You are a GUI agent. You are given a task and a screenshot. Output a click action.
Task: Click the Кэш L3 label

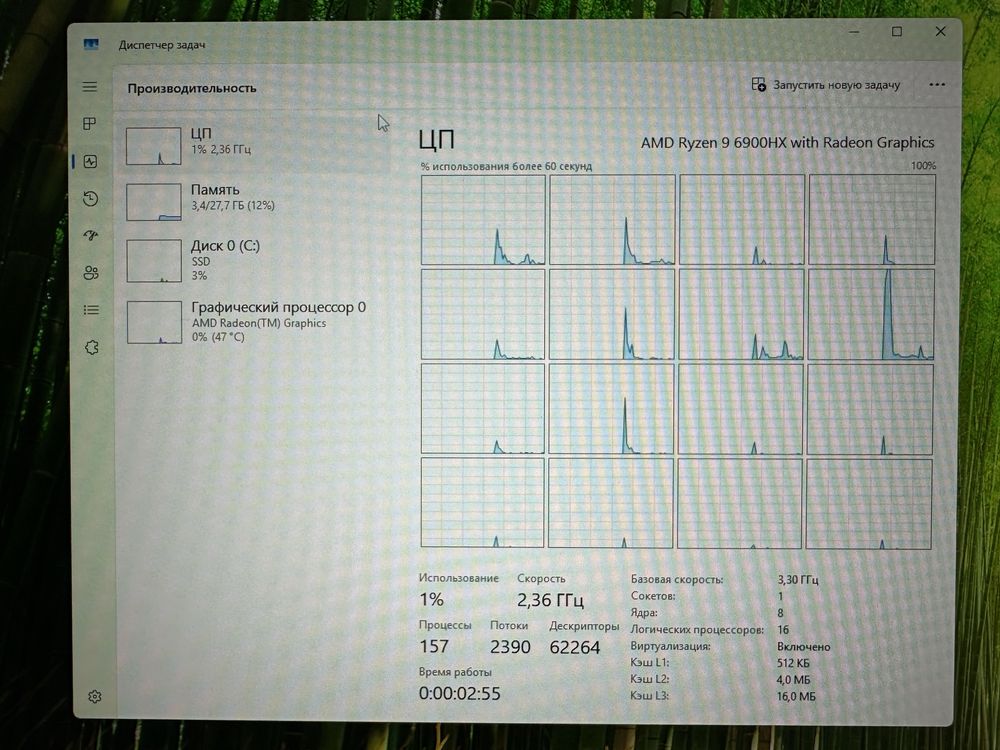tap(649, 695)
